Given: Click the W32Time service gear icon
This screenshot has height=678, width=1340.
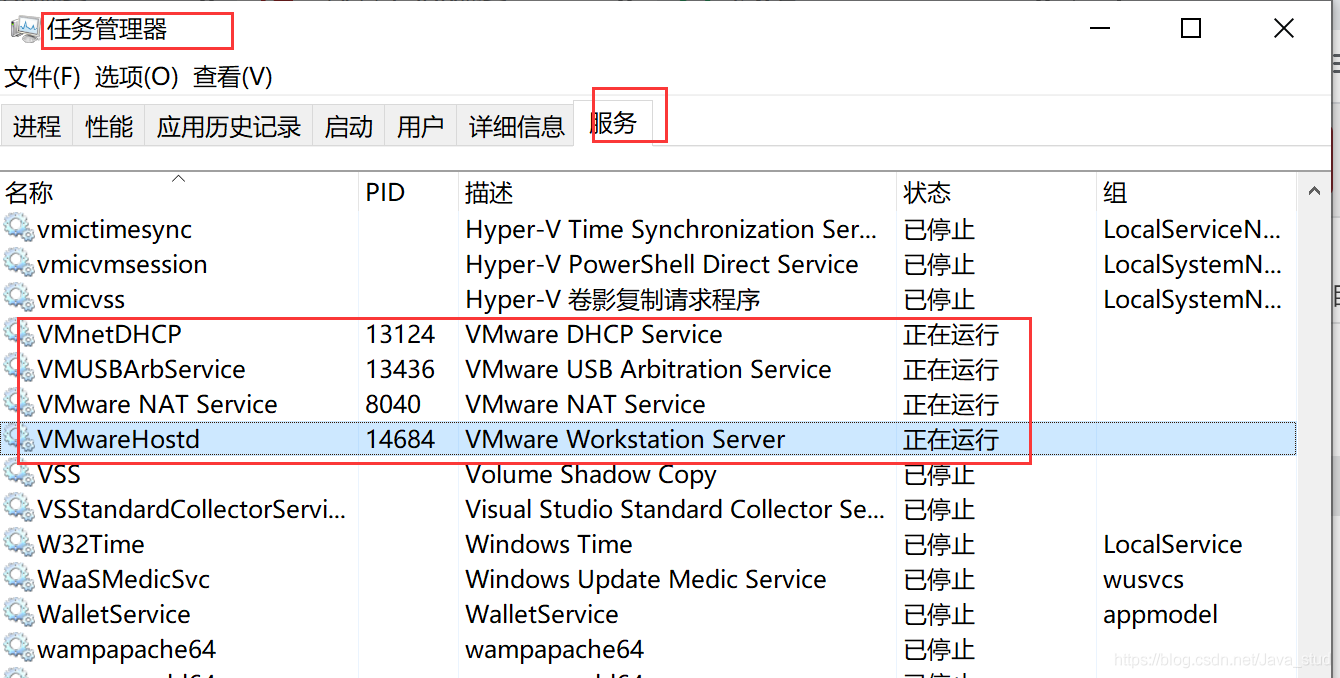Looking at the screenshot, I should [x=19, y=544].
